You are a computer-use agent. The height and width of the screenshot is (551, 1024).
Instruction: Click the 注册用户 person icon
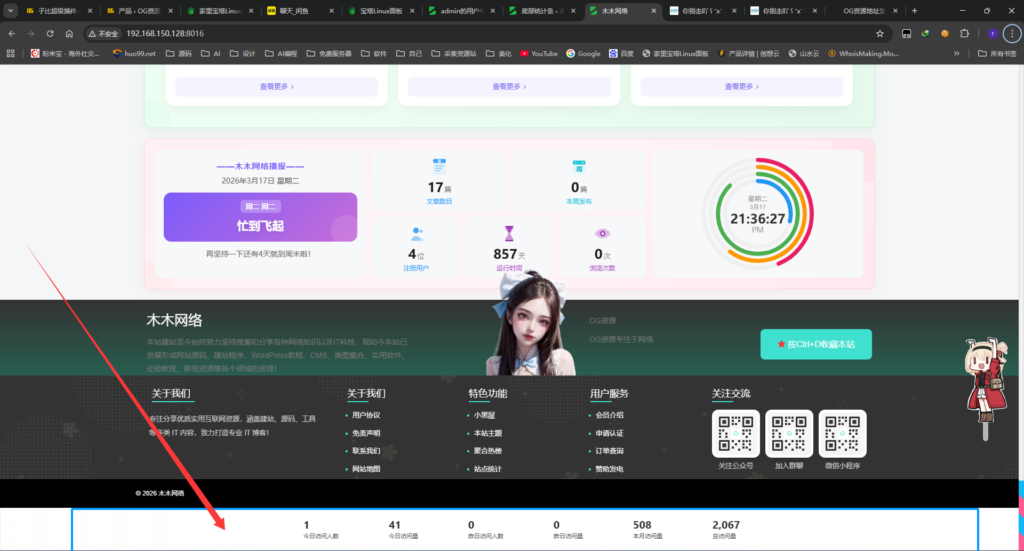[x=416, y=234]
